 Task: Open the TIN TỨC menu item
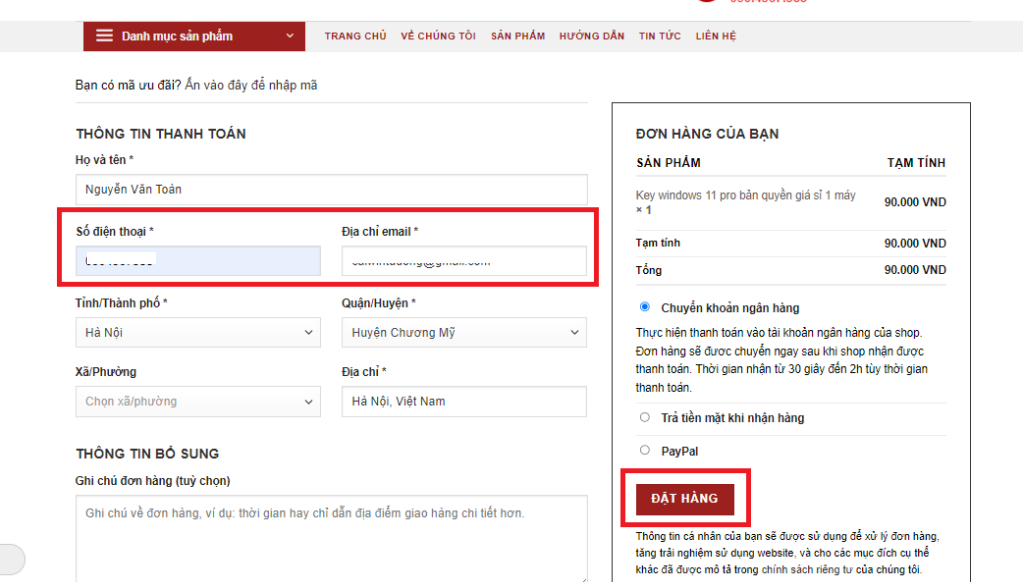click(x=660, y=36)
